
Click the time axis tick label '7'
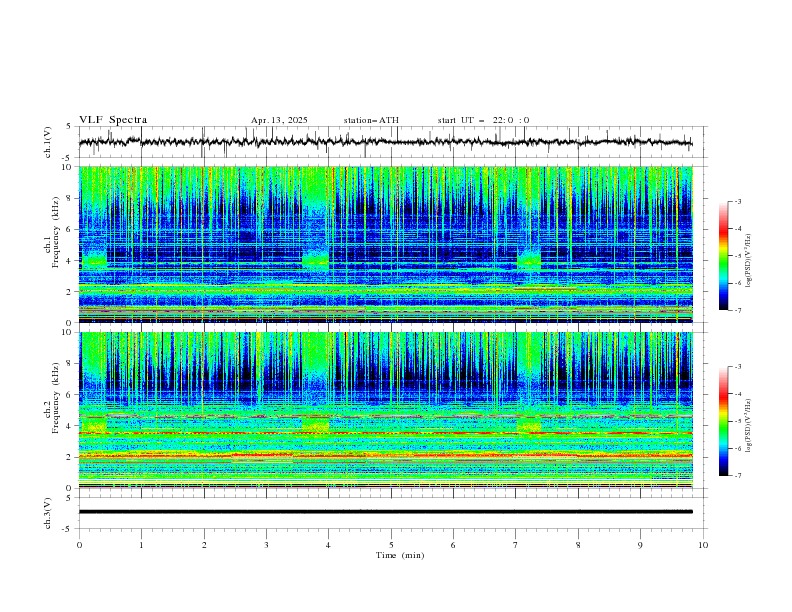[x=516, y=545]
